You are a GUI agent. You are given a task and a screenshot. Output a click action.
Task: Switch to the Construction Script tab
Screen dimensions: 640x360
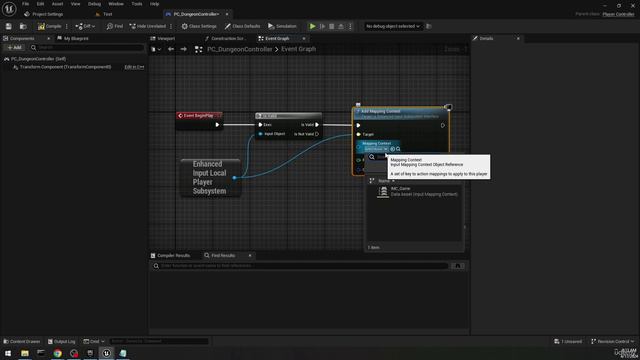pyautogui.click(x=226, y=38)
